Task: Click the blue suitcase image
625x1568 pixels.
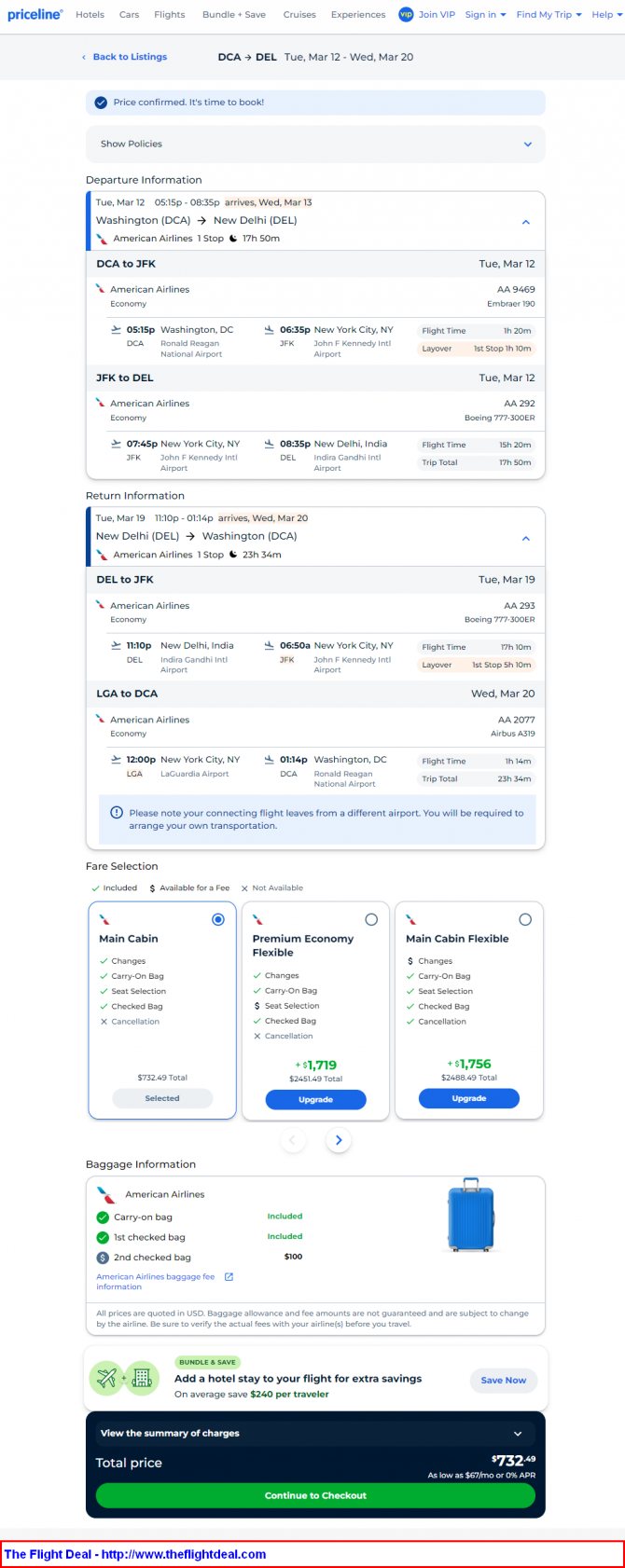Action: (470, 1216)
